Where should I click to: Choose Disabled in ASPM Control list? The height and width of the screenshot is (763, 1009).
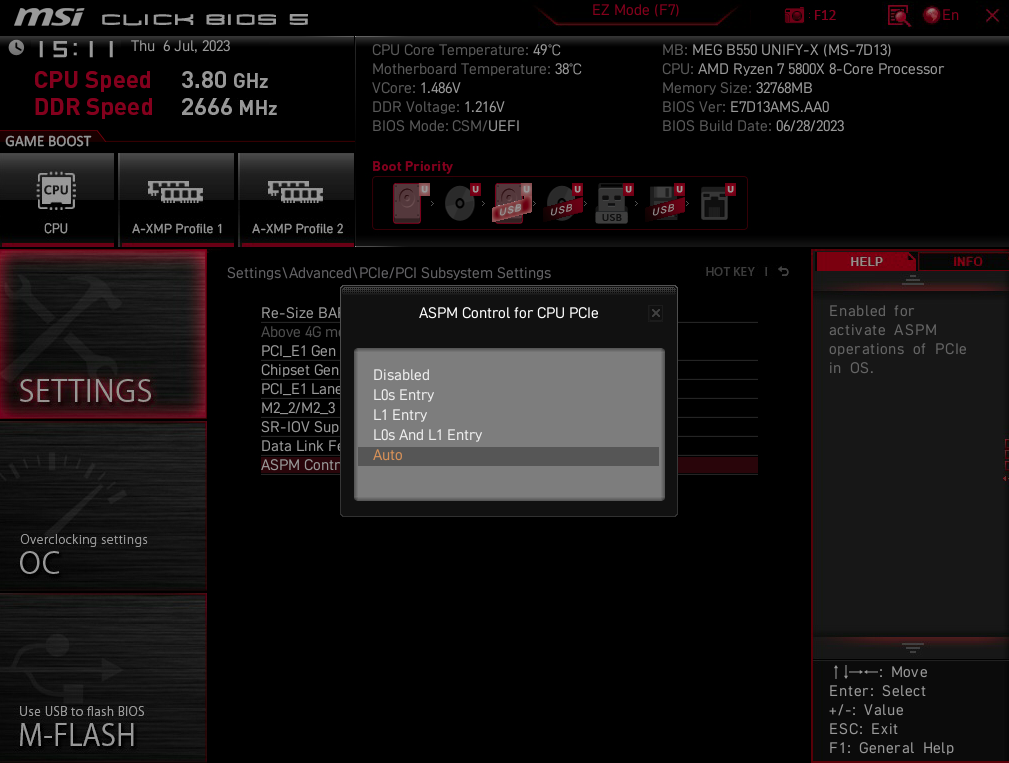click(401, 374)
